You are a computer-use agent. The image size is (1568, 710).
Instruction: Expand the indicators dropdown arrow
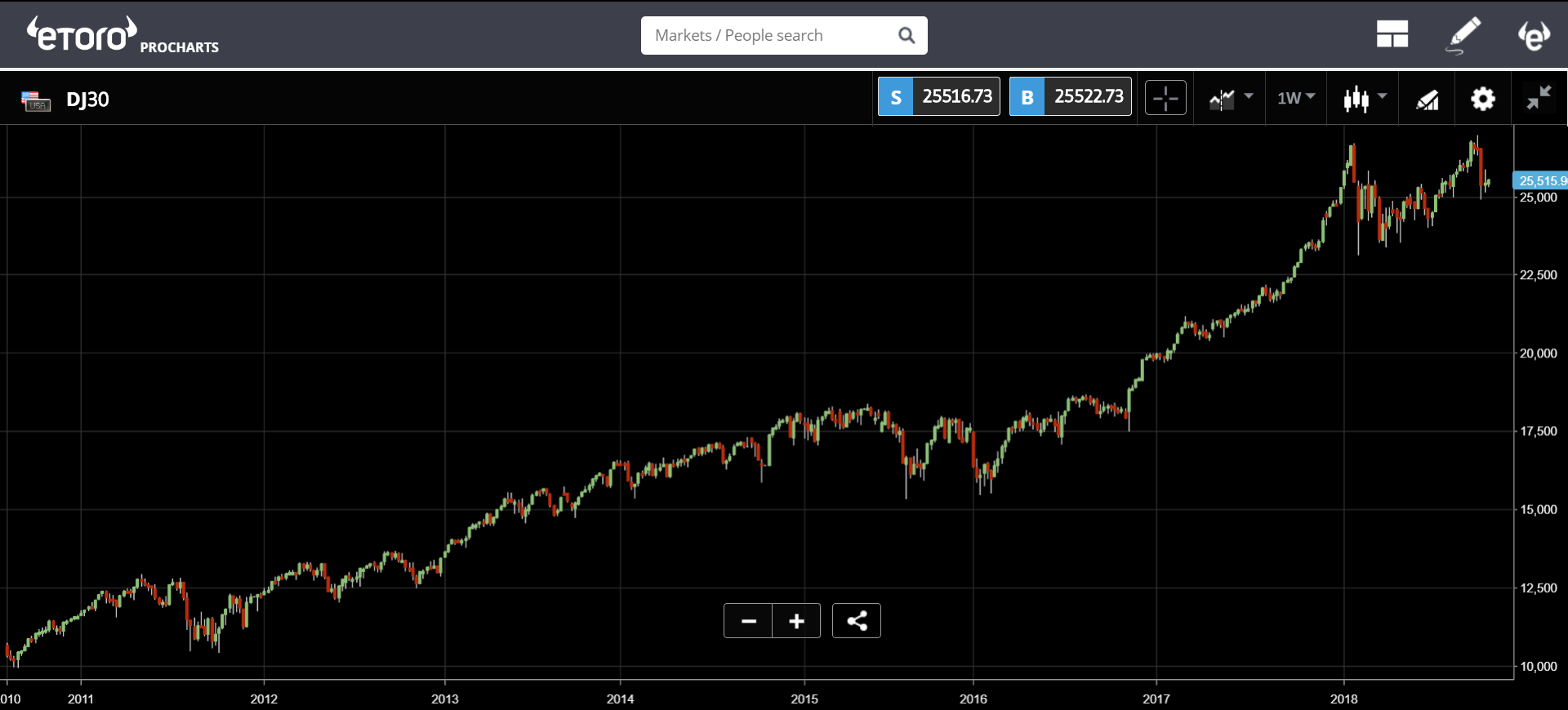pyautogui.click(x=1249, y=96)
